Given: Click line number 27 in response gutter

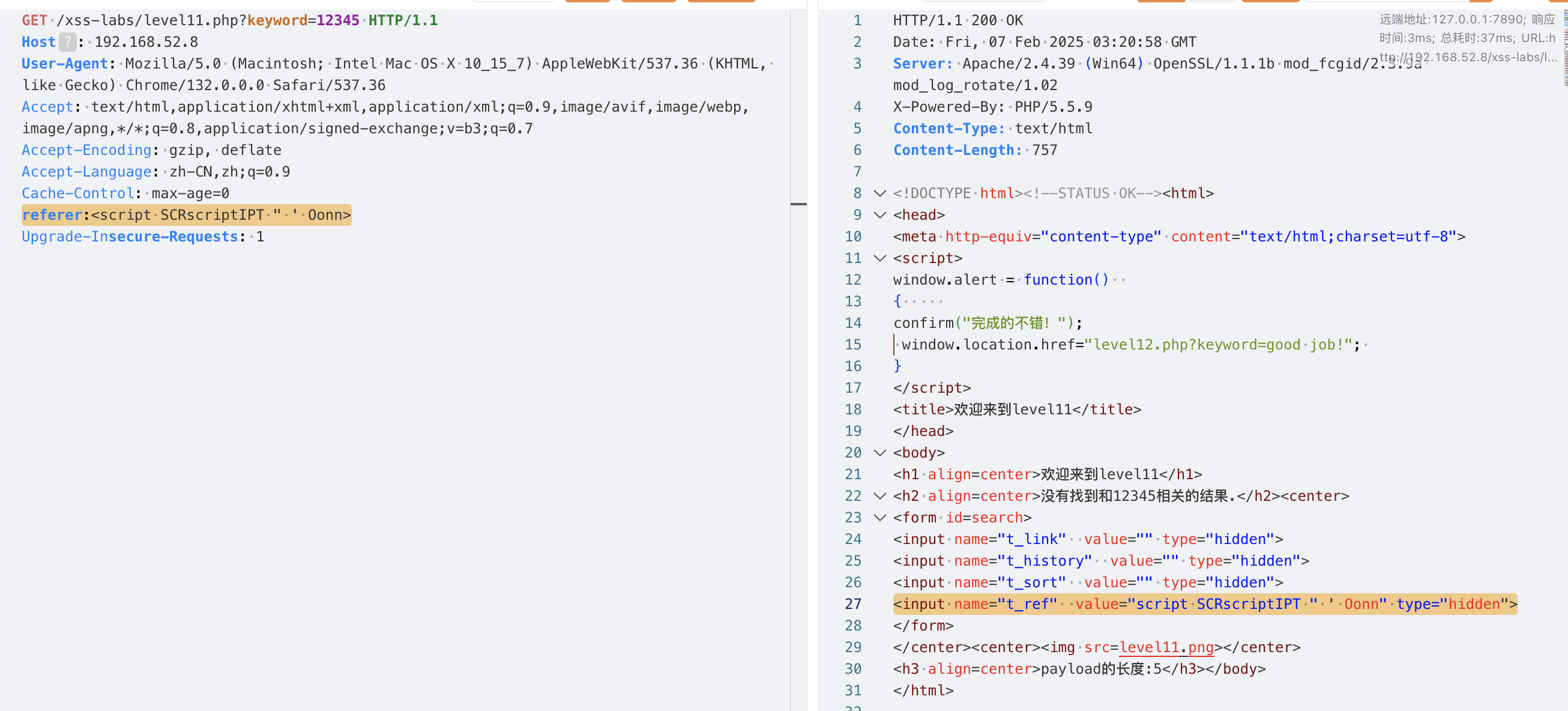Looking at the screenshot, I should pyautogui.click(x=853, y=604).
